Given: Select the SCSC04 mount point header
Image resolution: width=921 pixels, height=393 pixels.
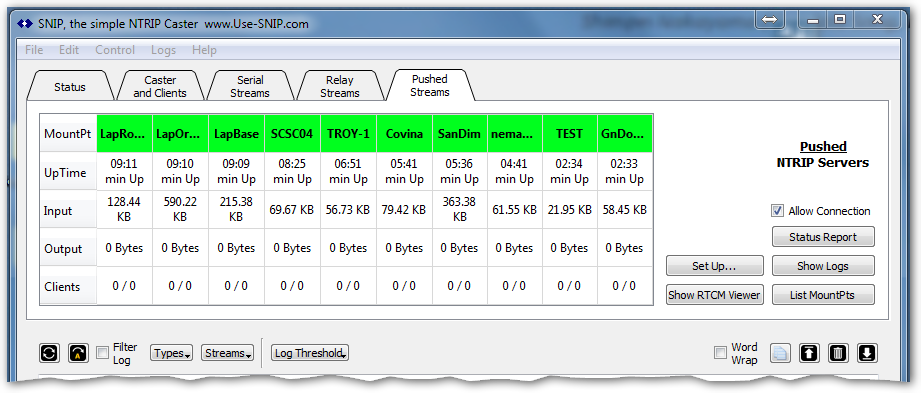Looking at the screenshot, I should pos(293,134).
